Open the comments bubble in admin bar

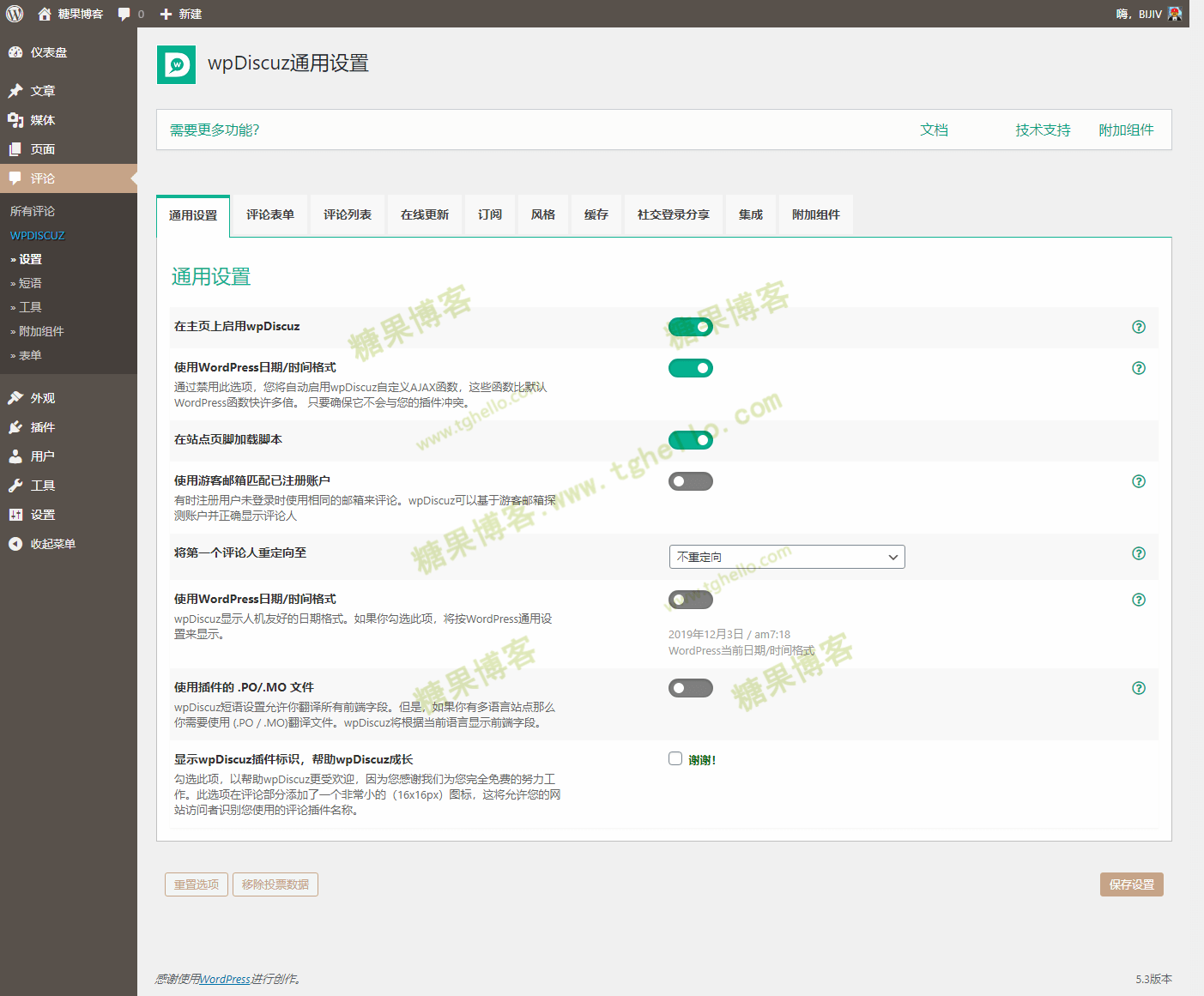coord(124,14)
